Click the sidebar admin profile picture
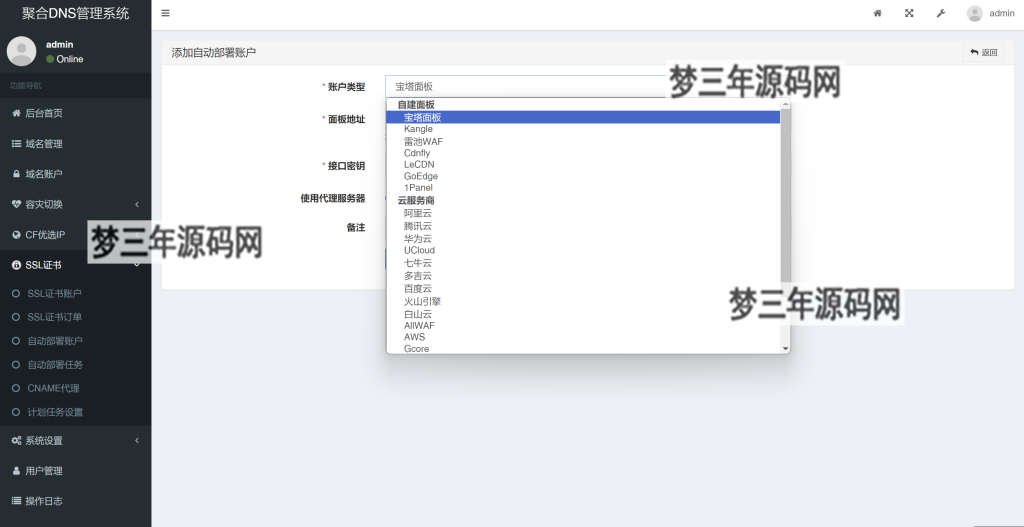The width and height of the screenshot is (1024, 527). pos(22,51)
